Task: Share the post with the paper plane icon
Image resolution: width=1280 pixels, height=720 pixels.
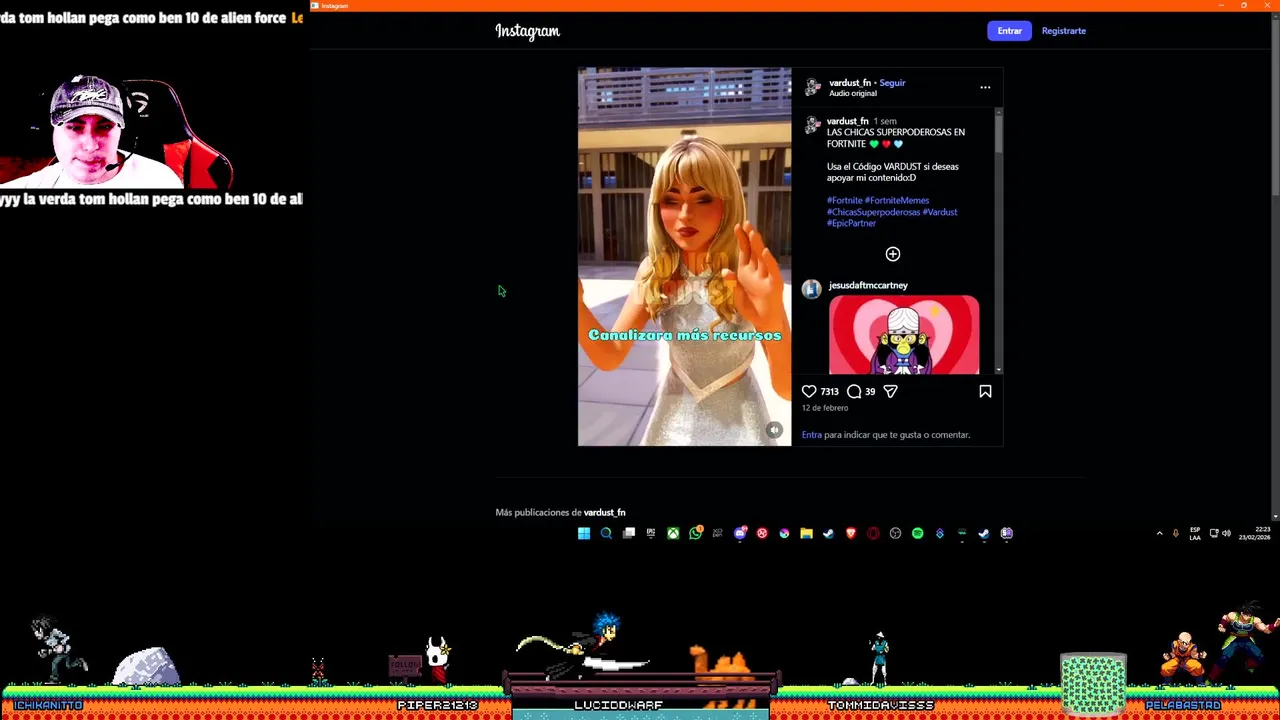Action: 890,391
